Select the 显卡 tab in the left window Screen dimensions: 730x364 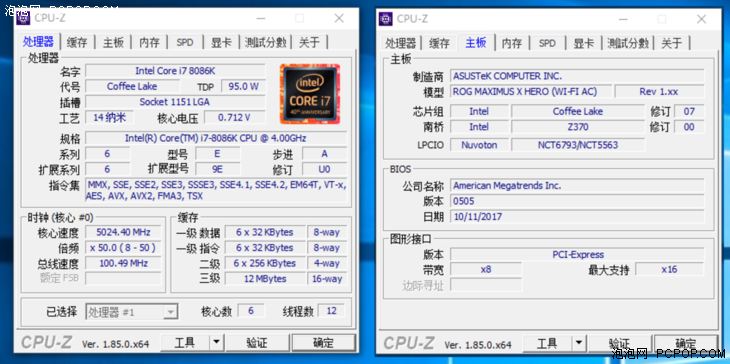click(221, 42)
